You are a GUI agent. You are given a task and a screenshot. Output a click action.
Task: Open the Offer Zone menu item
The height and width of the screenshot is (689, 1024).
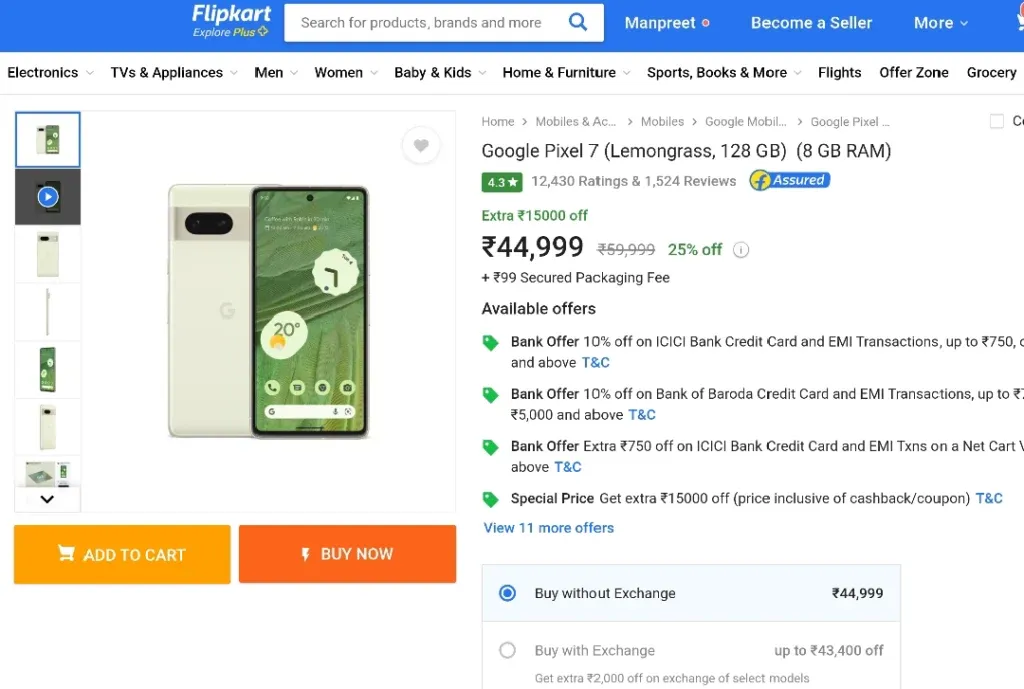(914, 72)
